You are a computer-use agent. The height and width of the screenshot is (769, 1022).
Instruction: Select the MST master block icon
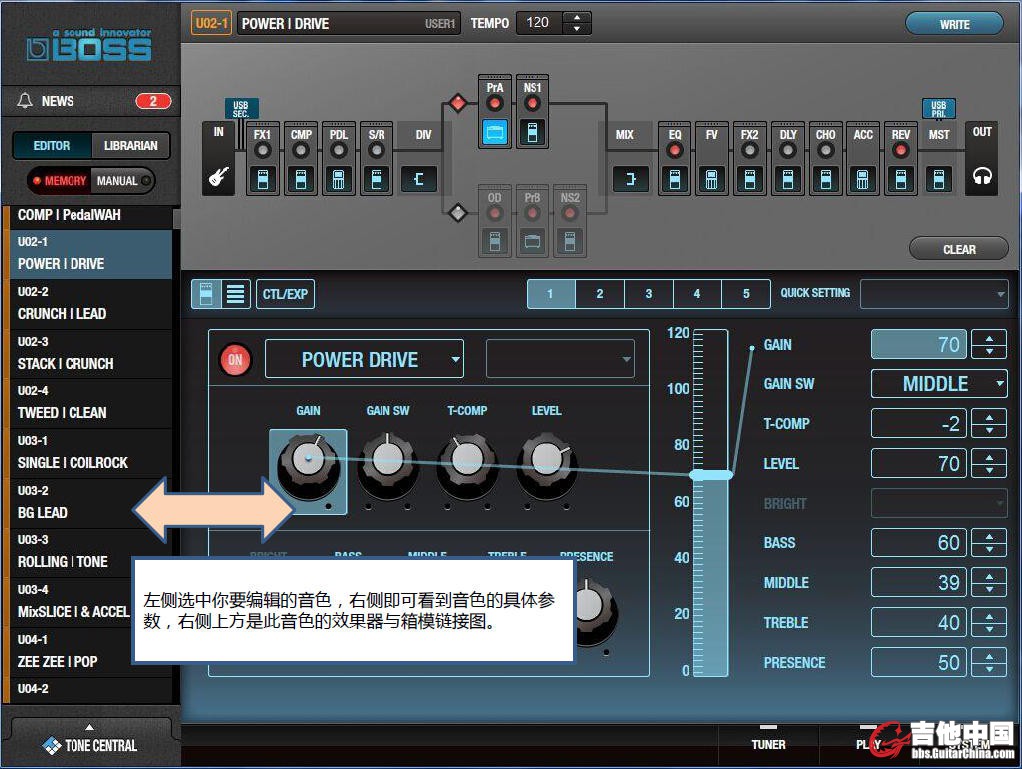[x=939, y=179]
